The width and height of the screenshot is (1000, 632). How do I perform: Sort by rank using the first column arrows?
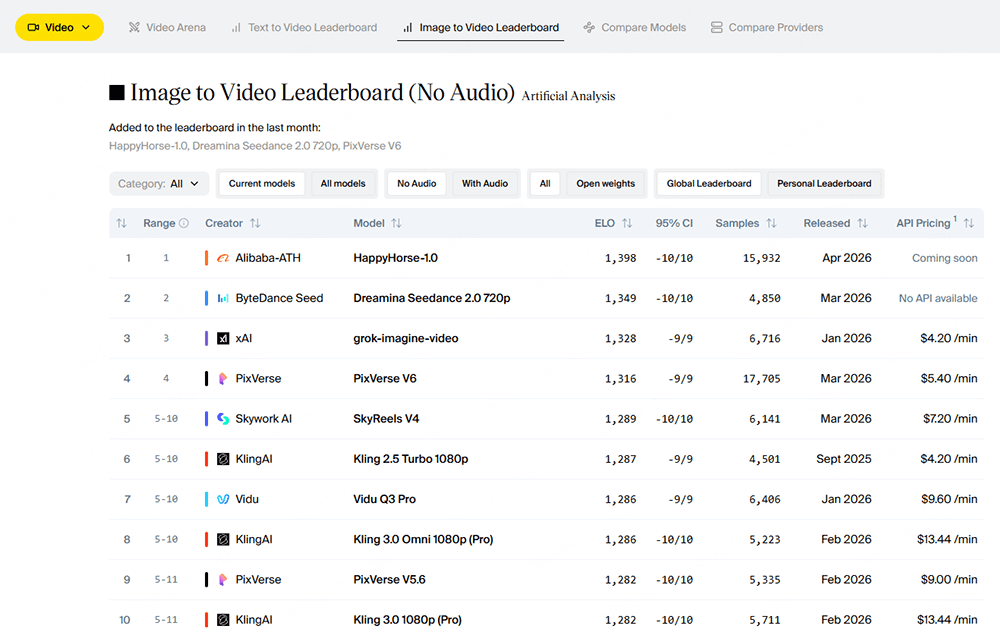pyautogui.click(x=121, y=223)
